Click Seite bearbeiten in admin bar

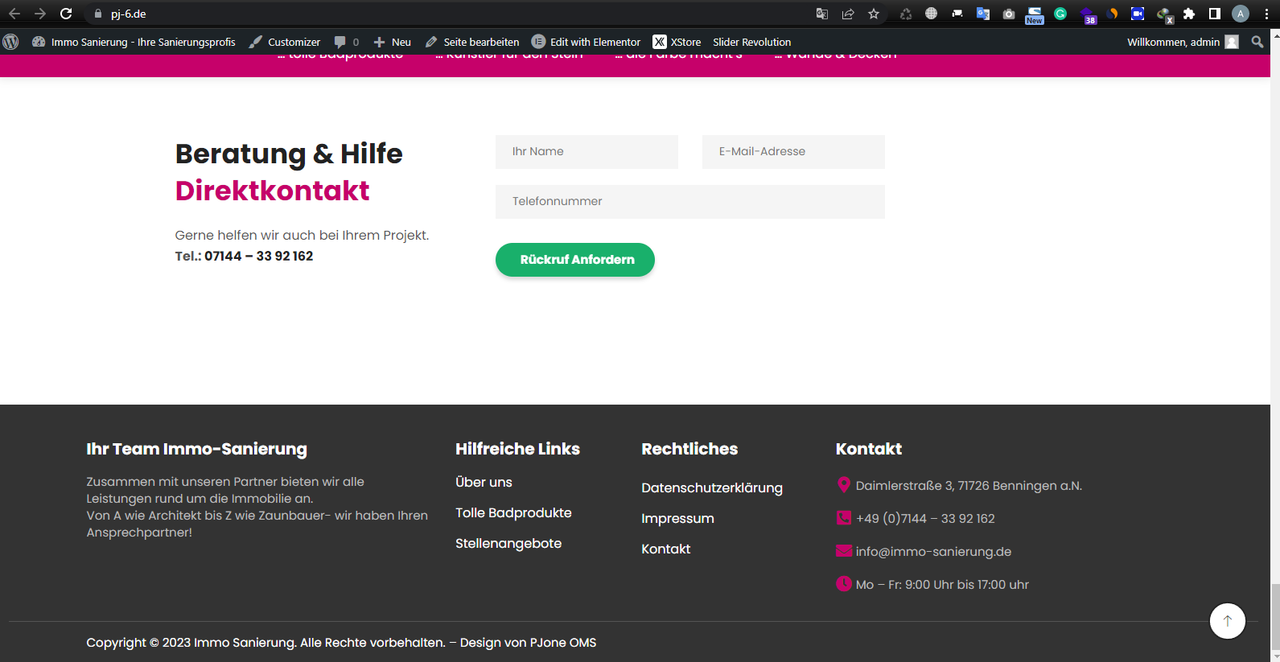(x=472, y=42)
